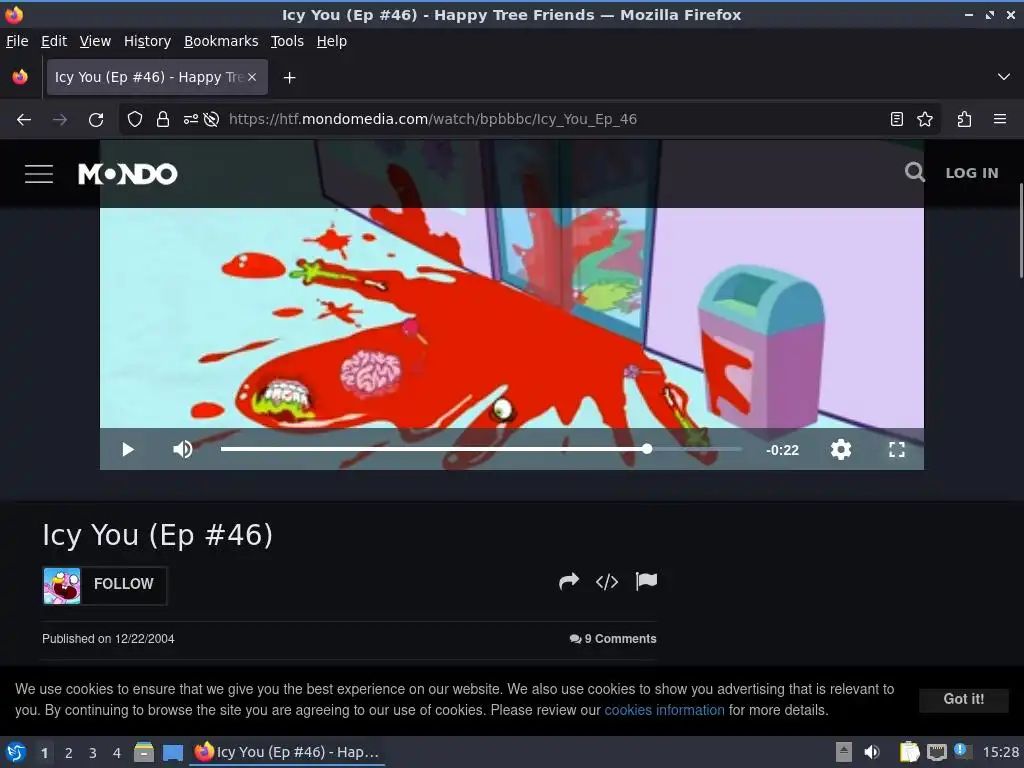Toggle reader view
Image resolution: width=1024 pixels, height=768 pixels.
897,119
